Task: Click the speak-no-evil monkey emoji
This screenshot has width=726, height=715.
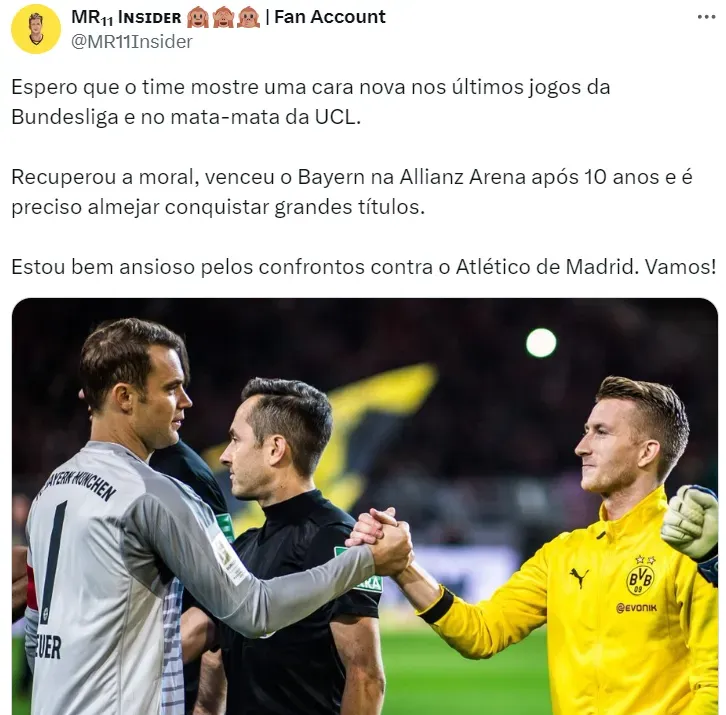Action: (248, 18)
